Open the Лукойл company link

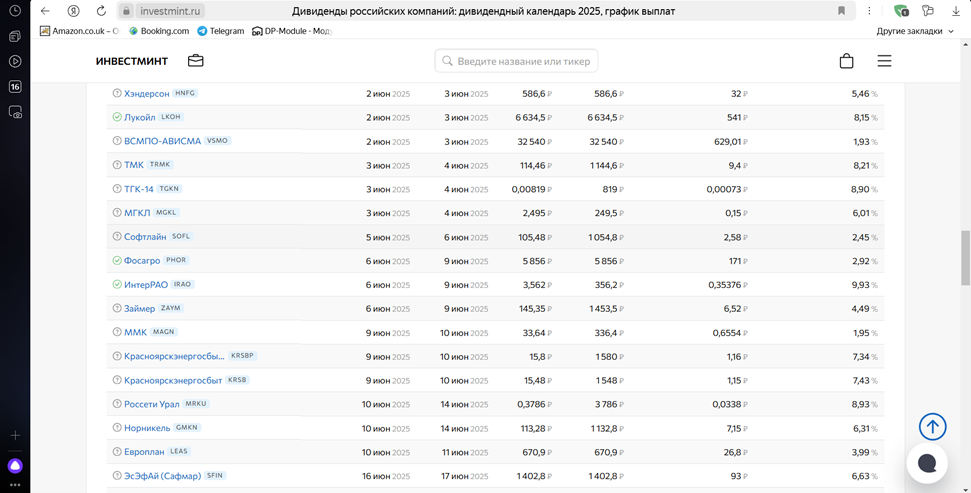[x=139, y=117]
